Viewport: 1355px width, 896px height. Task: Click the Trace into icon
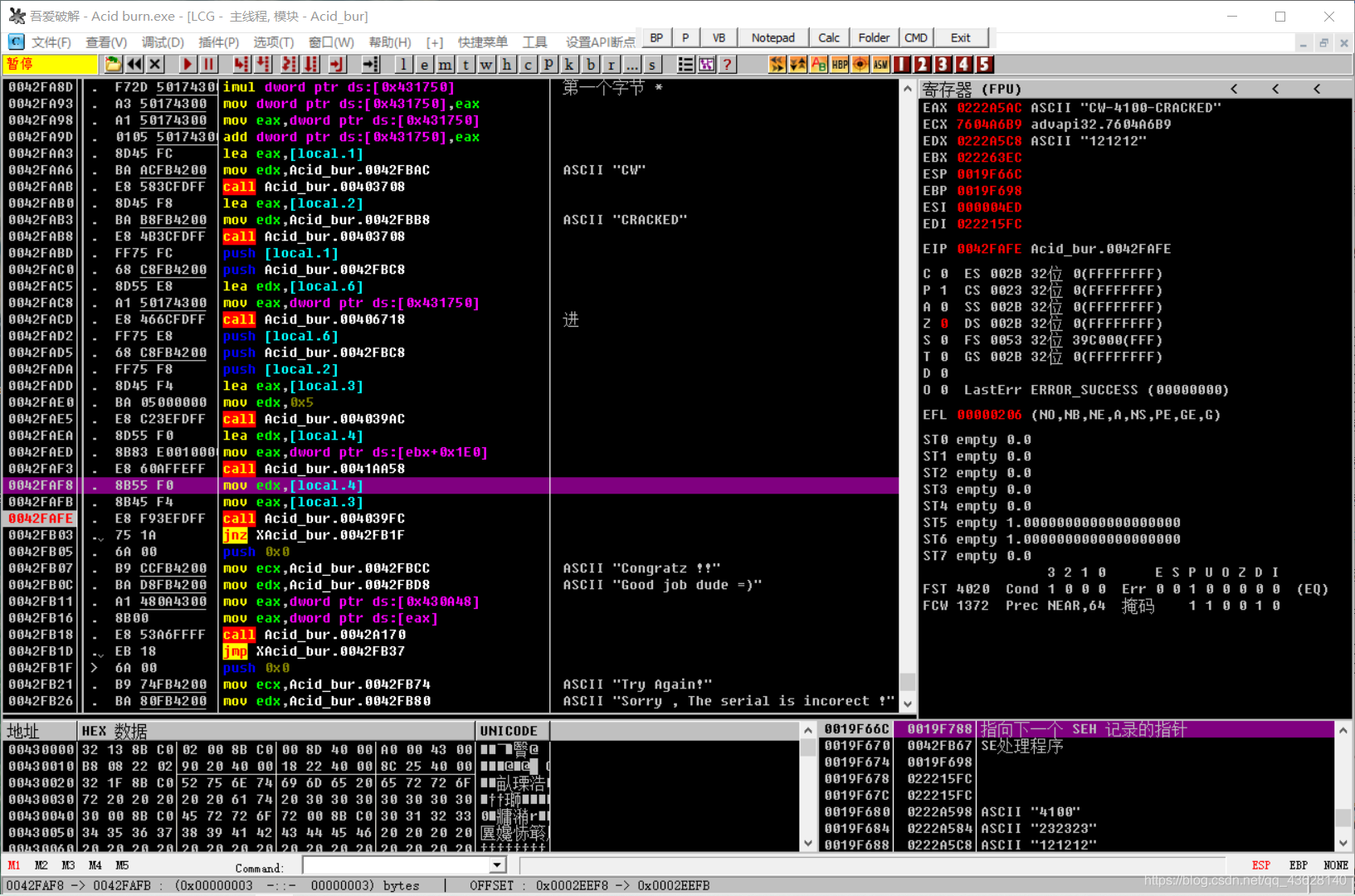pos(290,64)
